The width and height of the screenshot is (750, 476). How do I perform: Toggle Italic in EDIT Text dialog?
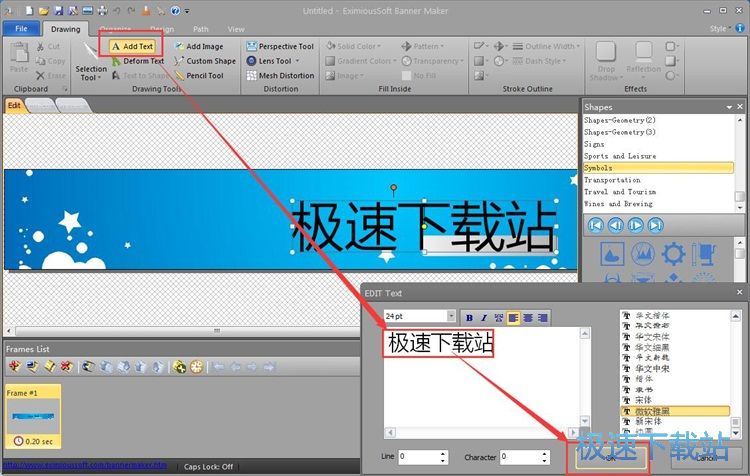[484, 318]
